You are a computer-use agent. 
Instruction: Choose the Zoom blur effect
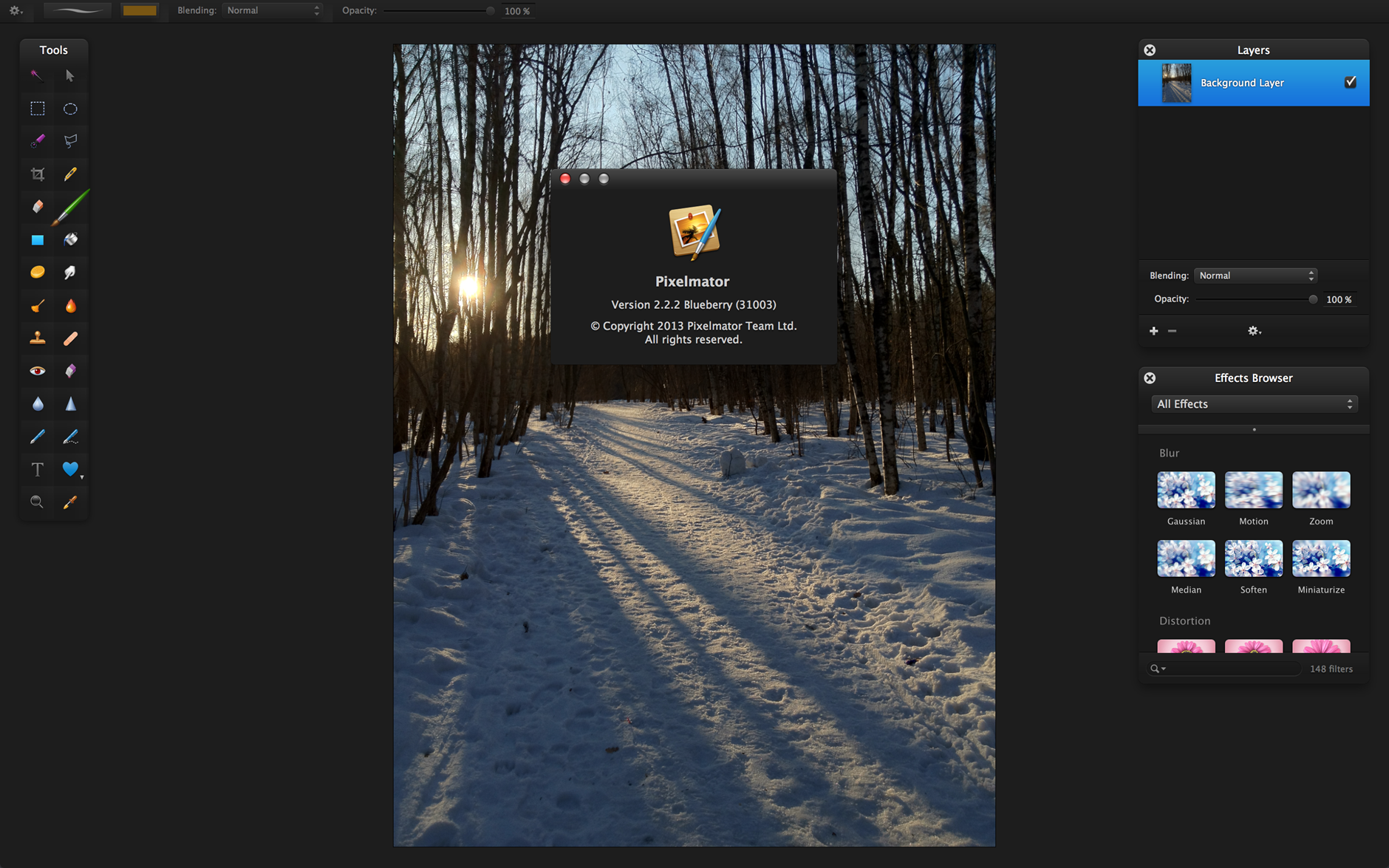point(1321,491)
